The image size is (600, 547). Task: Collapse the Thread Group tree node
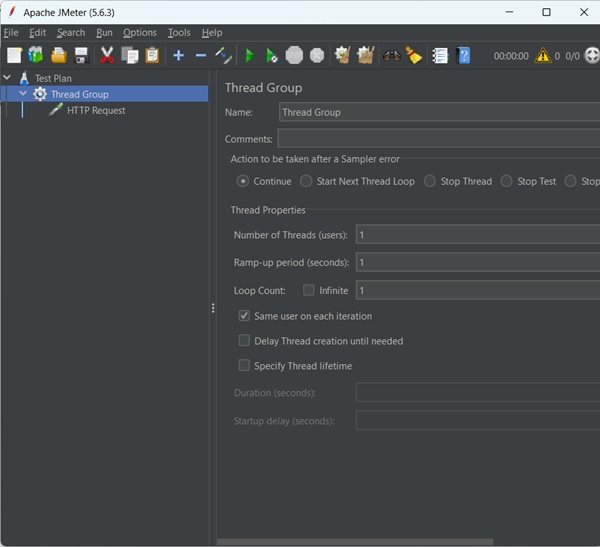pyautogui.click(x=24, y=95)
